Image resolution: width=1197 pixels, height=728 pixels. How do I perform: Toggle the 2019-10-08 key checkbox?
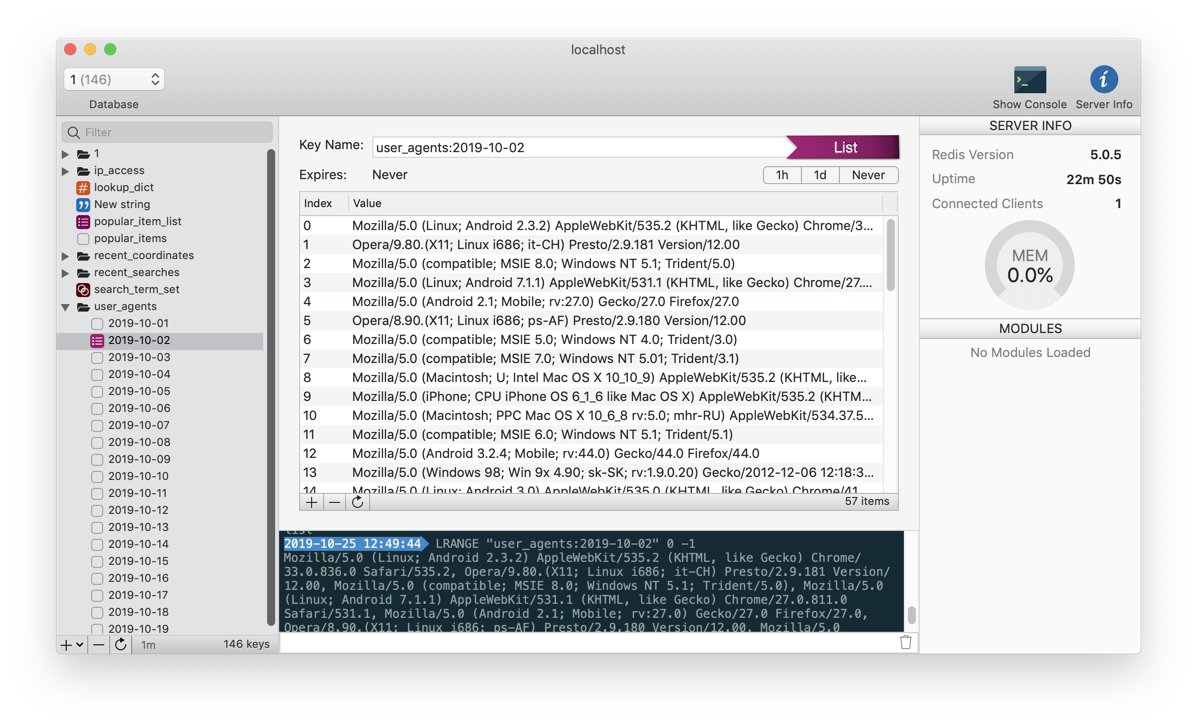[97, 443]
